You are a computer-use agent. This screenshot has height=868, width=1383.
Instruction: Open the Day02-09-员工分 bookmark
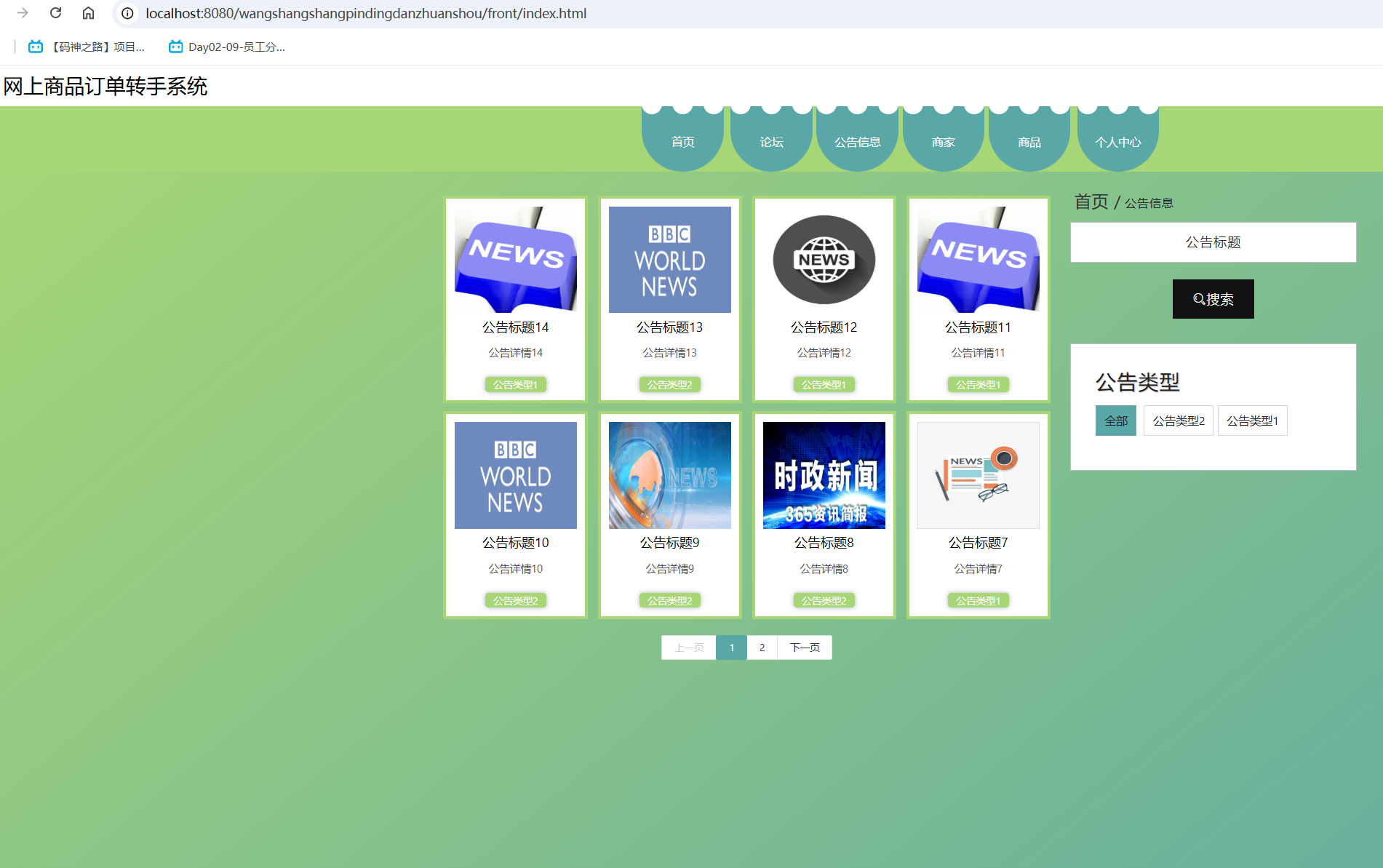[x=227, y=47]
